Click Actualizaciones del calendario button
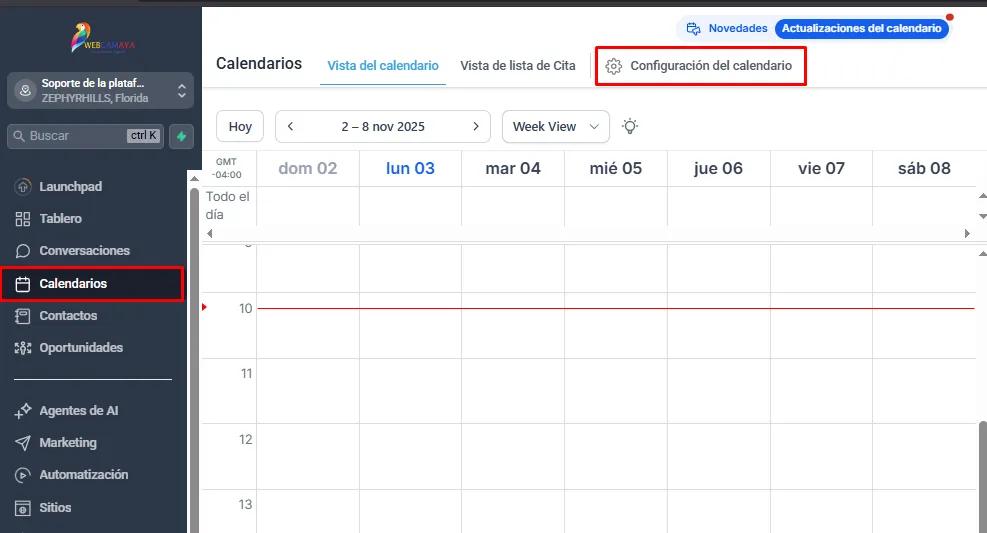The image size is (987, 533). coord(862,28)
